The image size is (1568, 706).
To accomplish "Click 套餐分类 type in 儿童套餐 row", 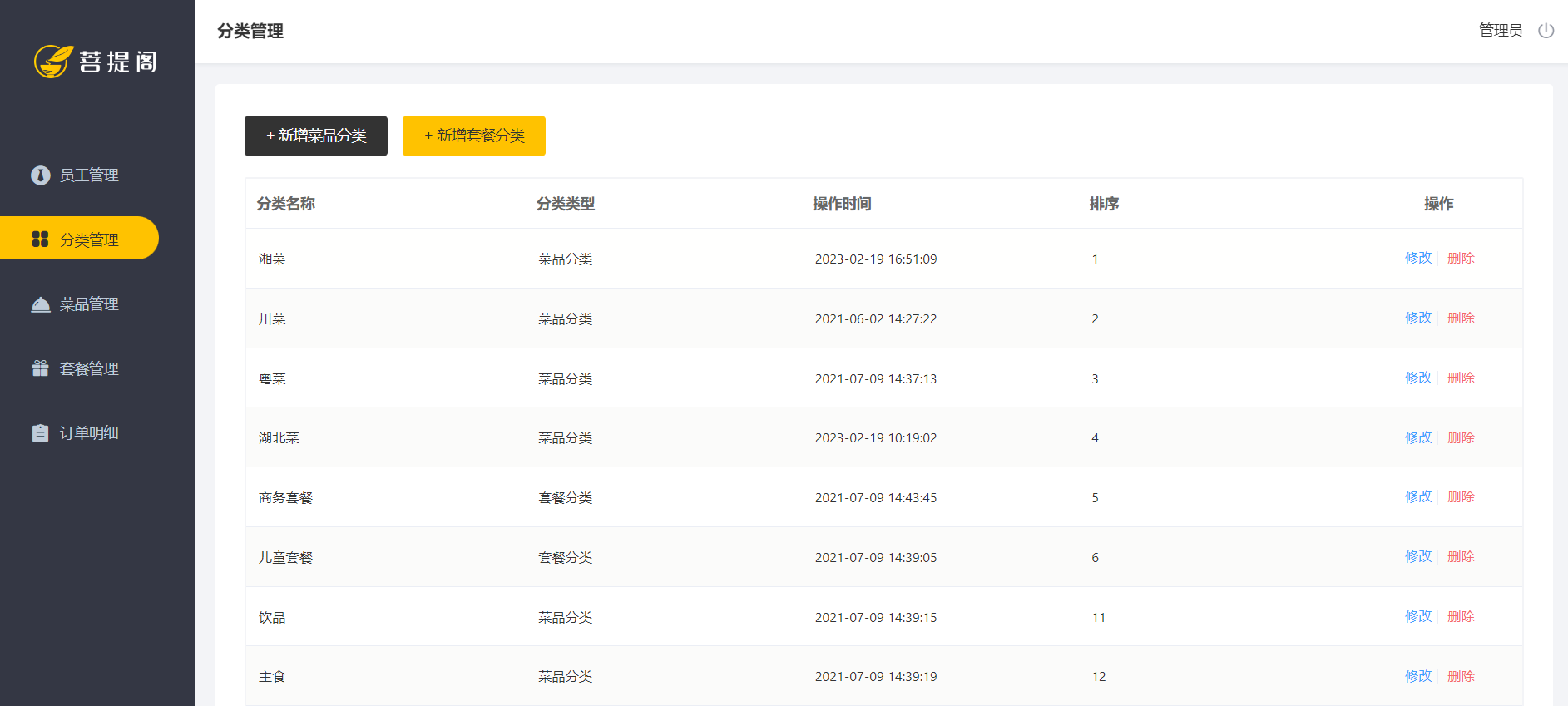I will (x=565, y=558).
